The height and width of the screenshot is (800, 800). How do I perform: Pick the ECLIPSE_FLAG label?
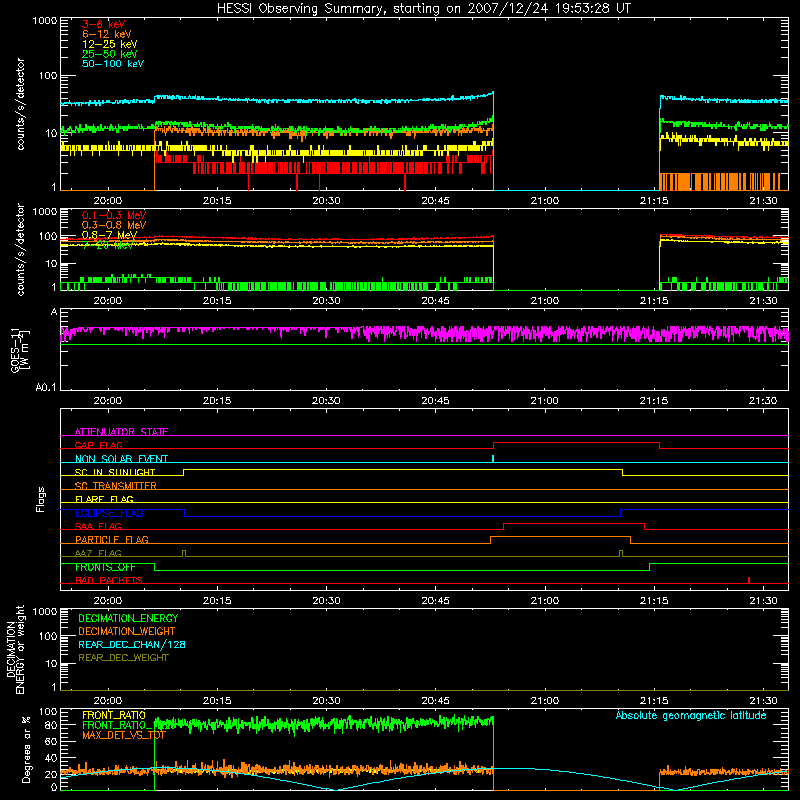click(109, 513)
